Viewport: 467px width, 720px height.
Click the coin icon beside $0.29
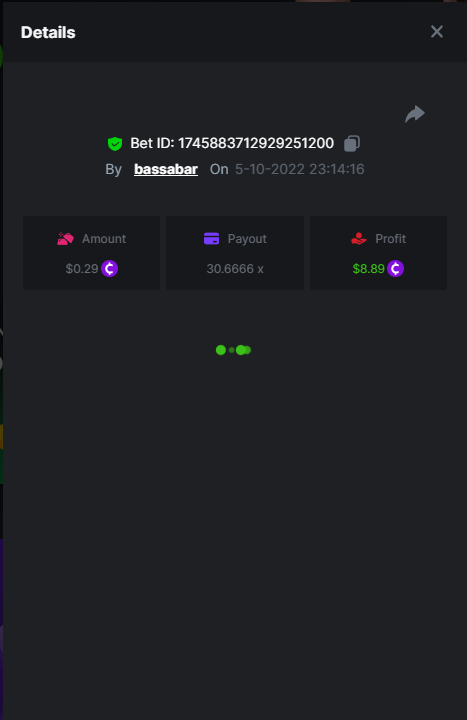click(109, 269)
